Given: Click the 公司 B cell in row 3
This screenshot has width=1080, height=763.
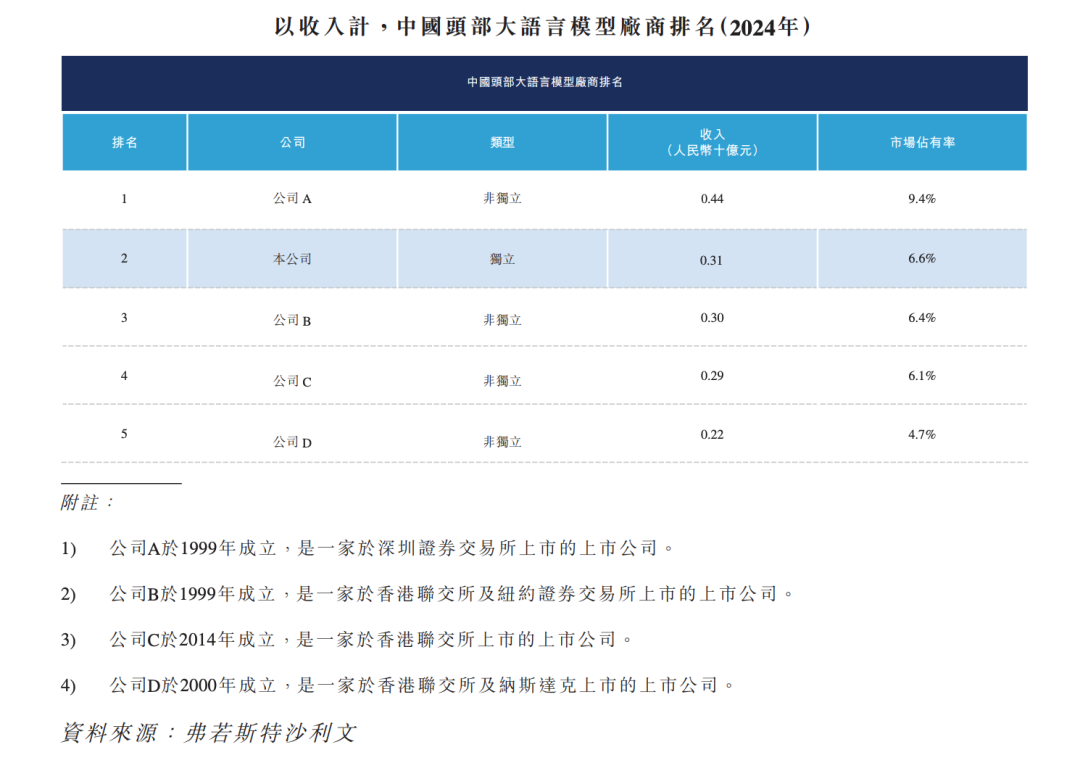Looking at the screenshot, I should point(292,320).
